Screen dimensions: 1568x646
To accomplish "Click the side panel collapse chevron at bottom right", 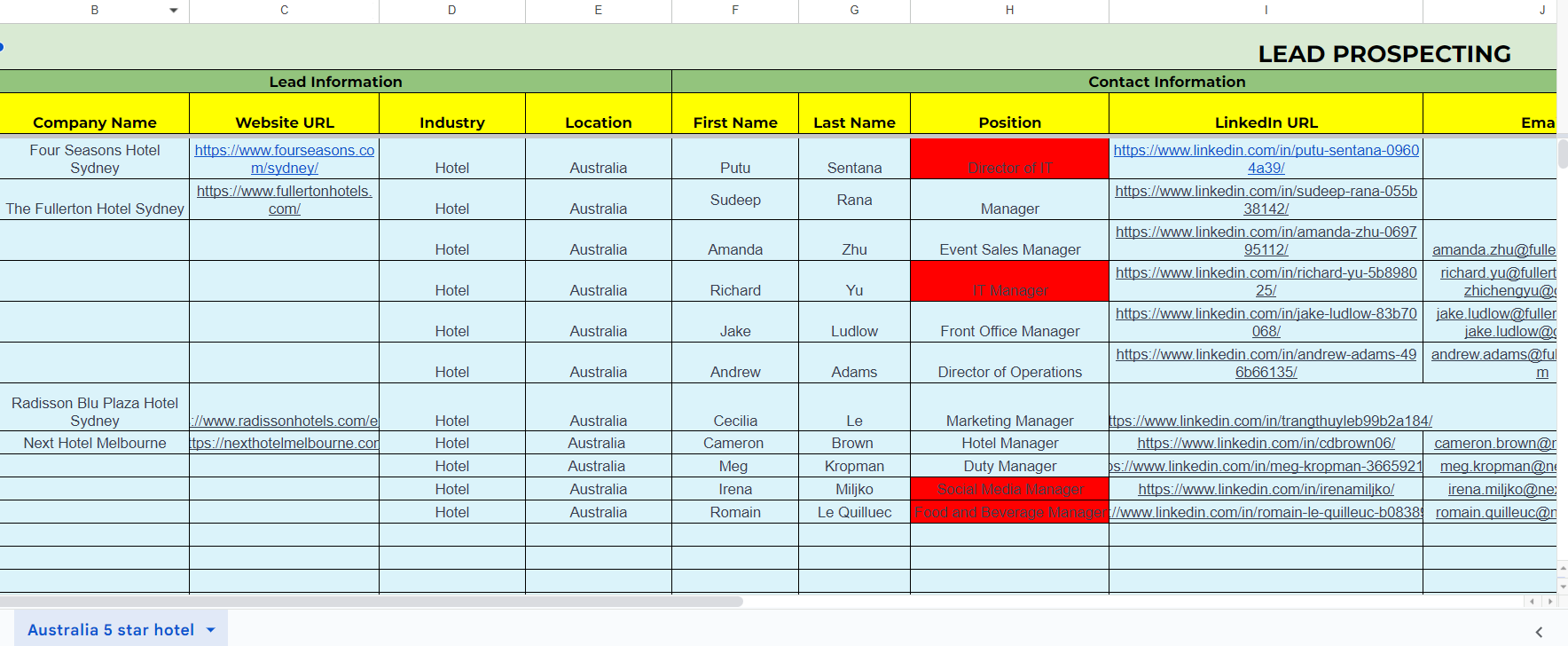I will (x=1539, y=632).
